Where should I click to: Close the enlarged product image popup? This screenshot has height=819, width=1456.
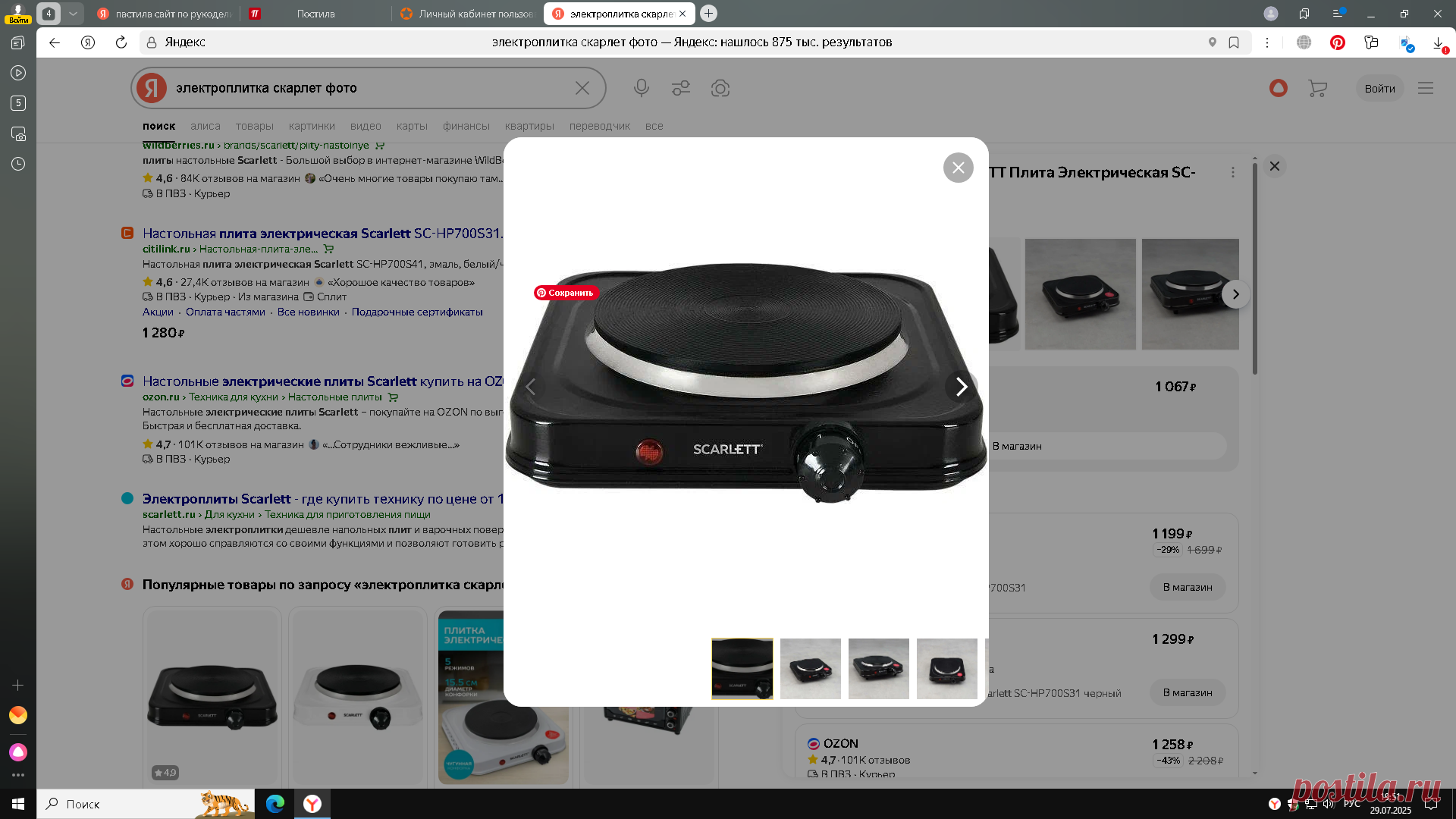(x=958, y=168)
